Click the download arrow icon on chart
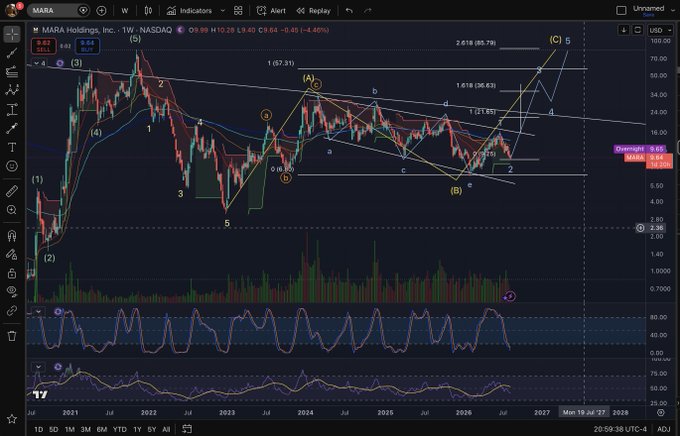 tap(624, 30)
